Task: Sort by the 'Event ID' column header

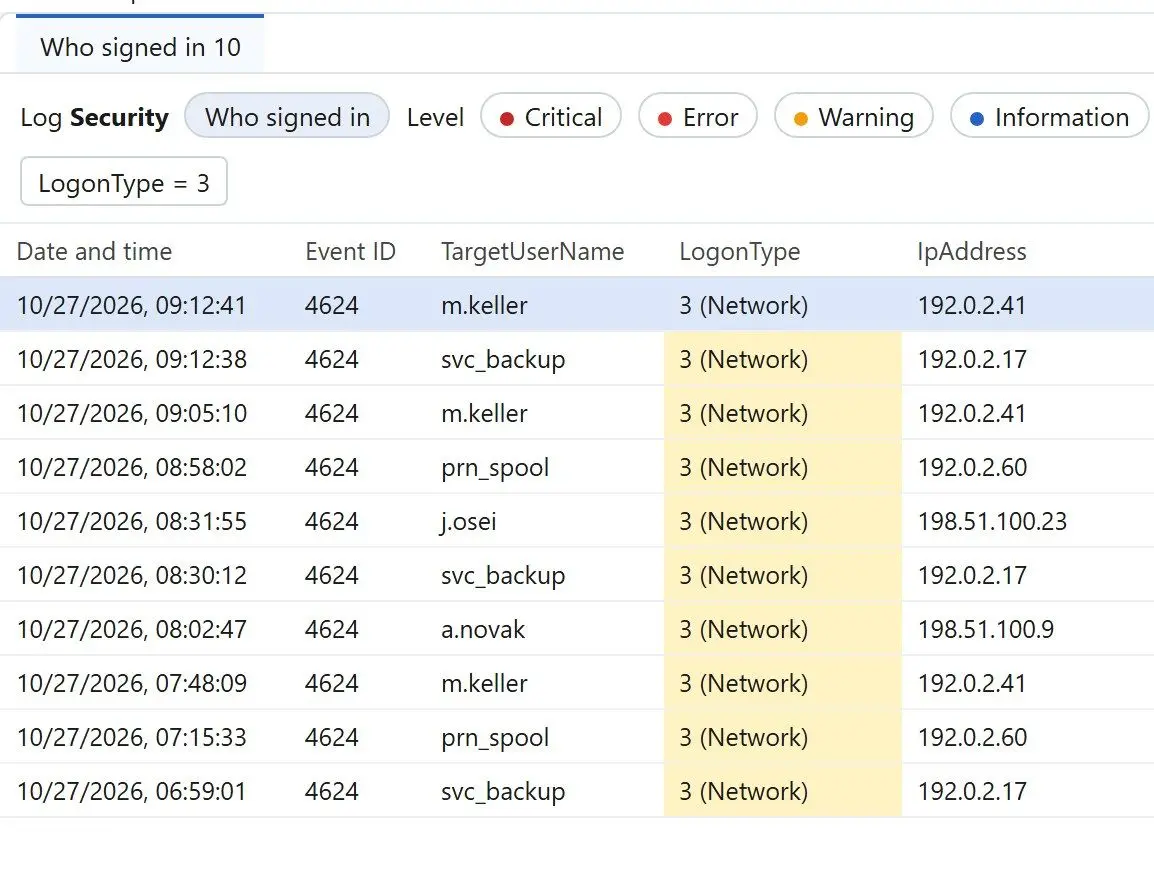Action: pos(350,252)
